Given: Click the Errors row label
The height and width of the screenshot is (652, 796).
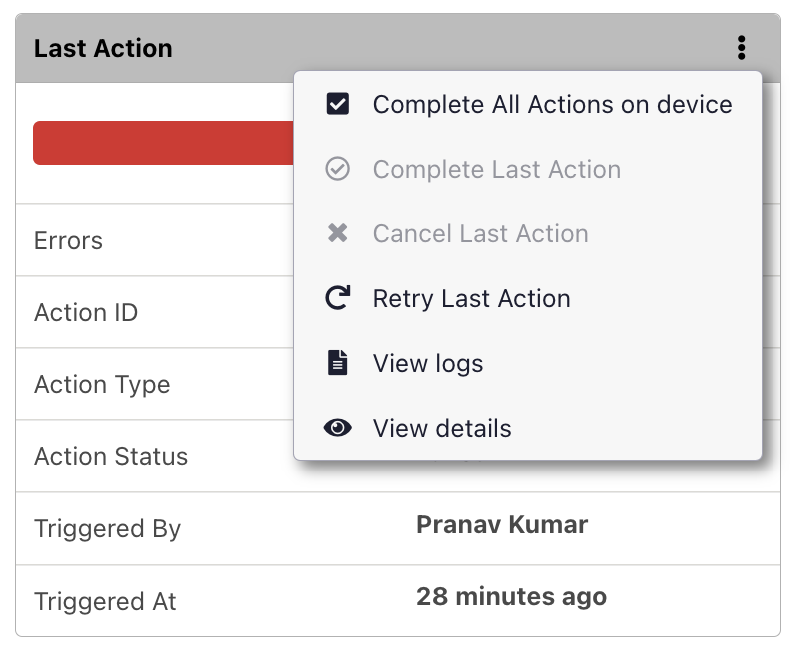Looking at the screenshot, I should (68, 241).
